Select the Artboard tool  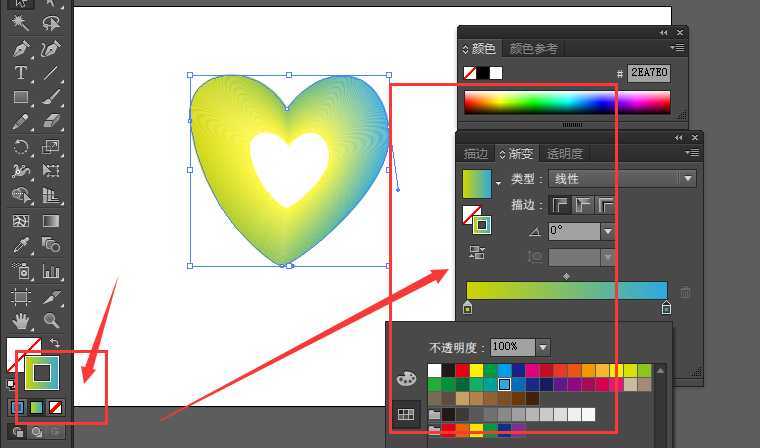[x=20, y=296]
